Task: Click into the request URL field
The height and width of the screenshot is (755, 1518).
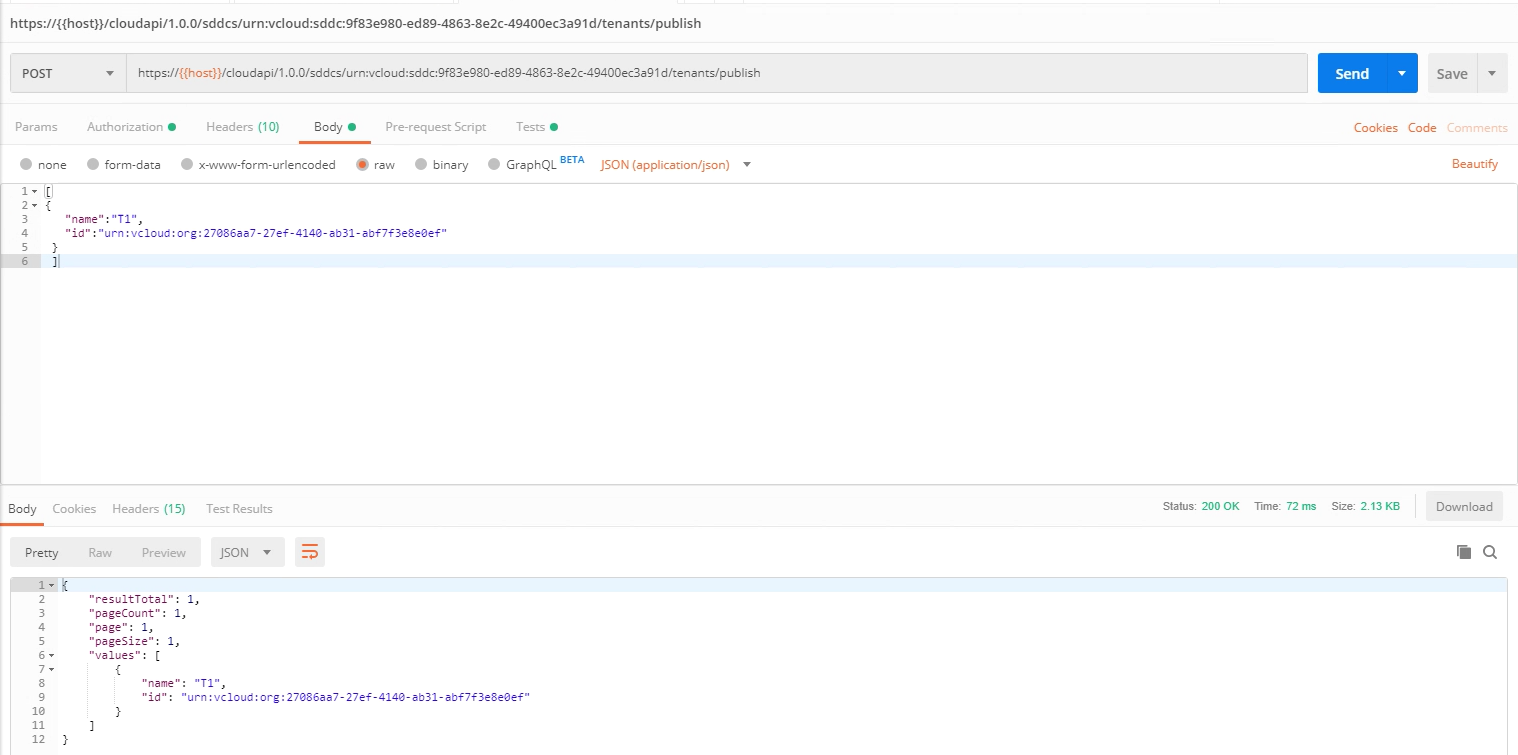Action: coord(716,73)
